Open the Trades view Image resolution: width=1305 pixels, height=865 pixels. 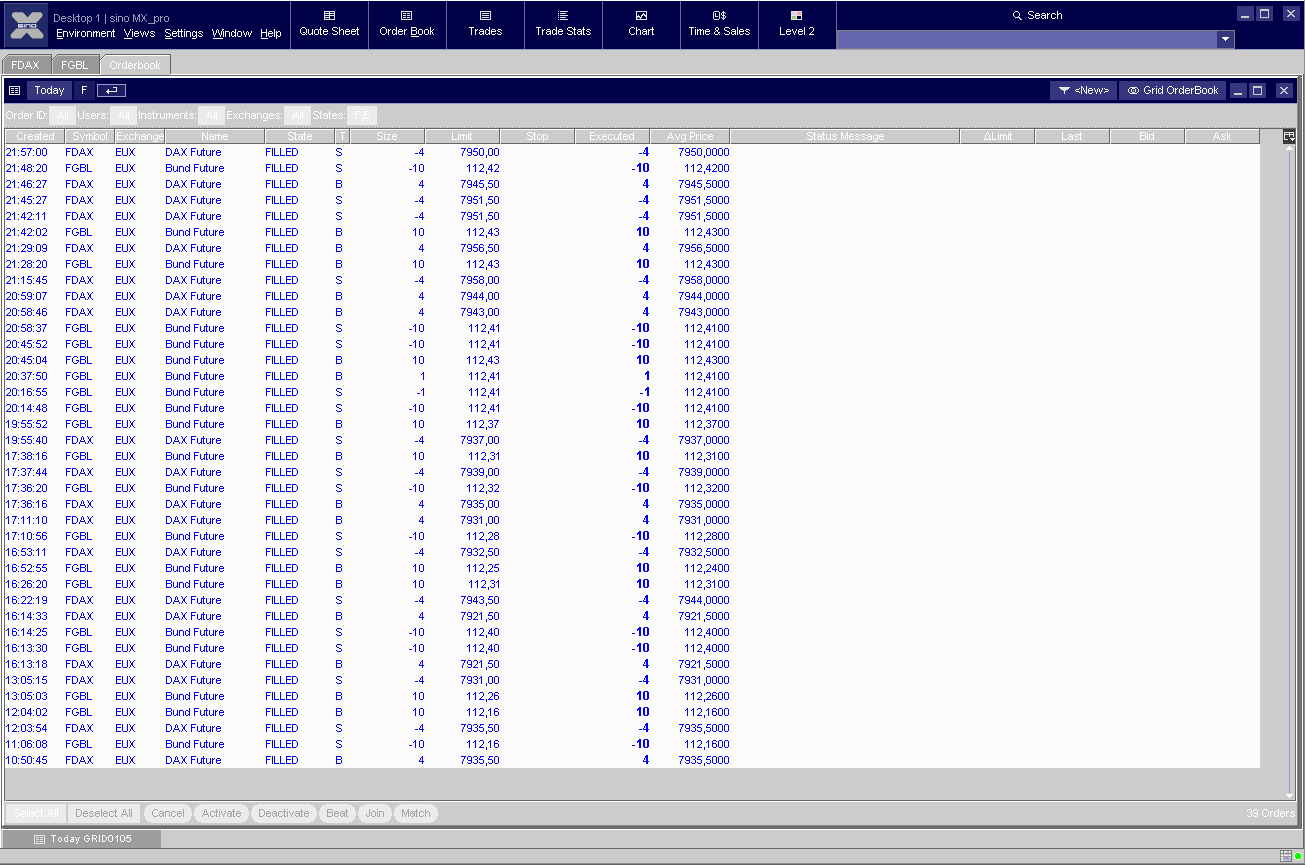tap(485, 23)
